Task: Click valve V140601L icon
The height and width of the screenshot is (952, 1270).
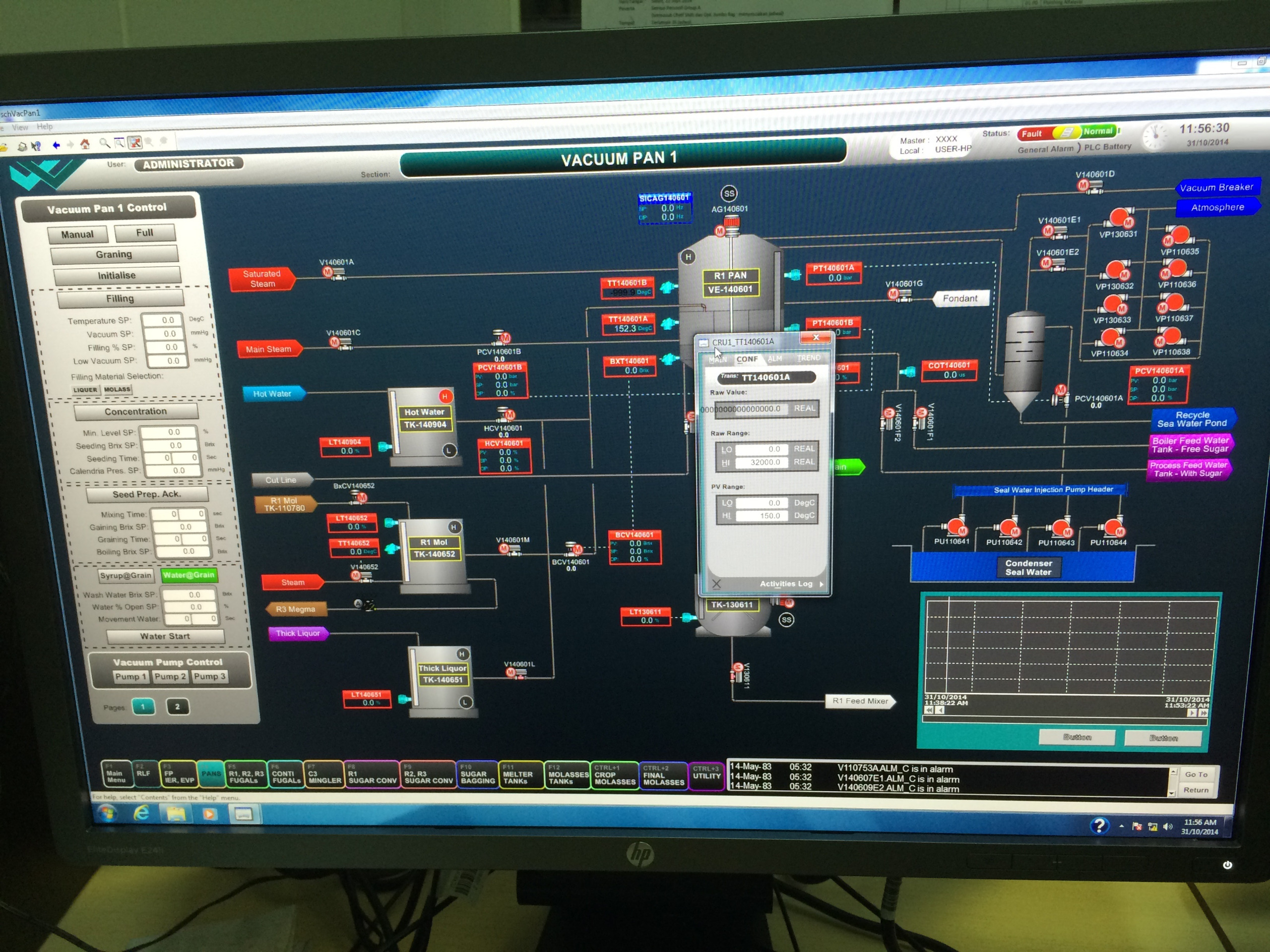Action: click(x=515, y=673)
